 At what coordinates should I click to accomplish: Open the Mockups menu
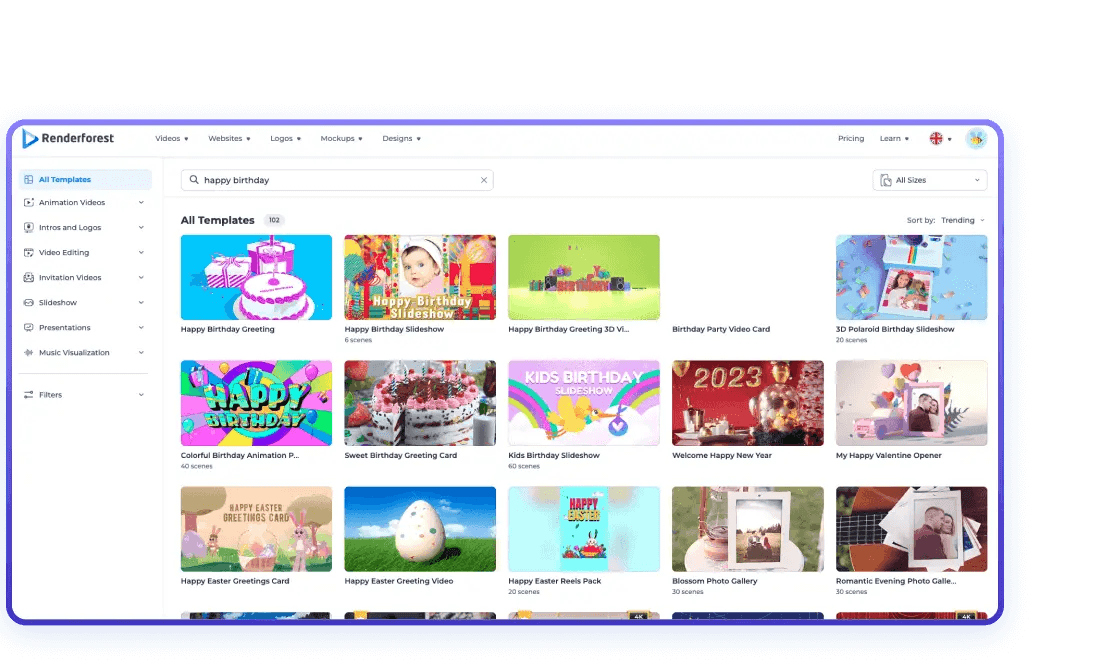tap(341, 139)
